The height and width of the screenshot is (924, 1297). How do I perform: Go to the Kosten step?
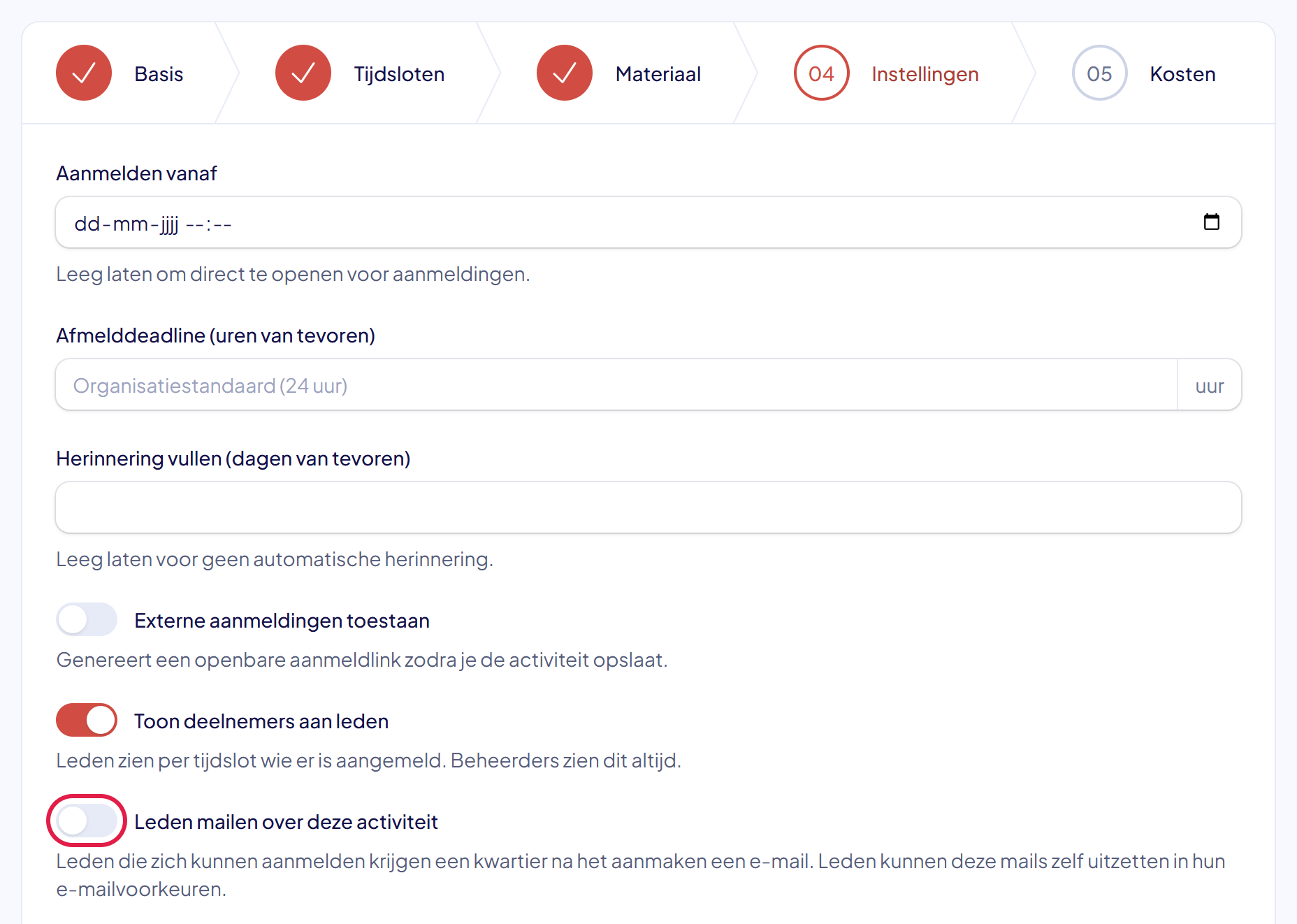click(1183, 74)
